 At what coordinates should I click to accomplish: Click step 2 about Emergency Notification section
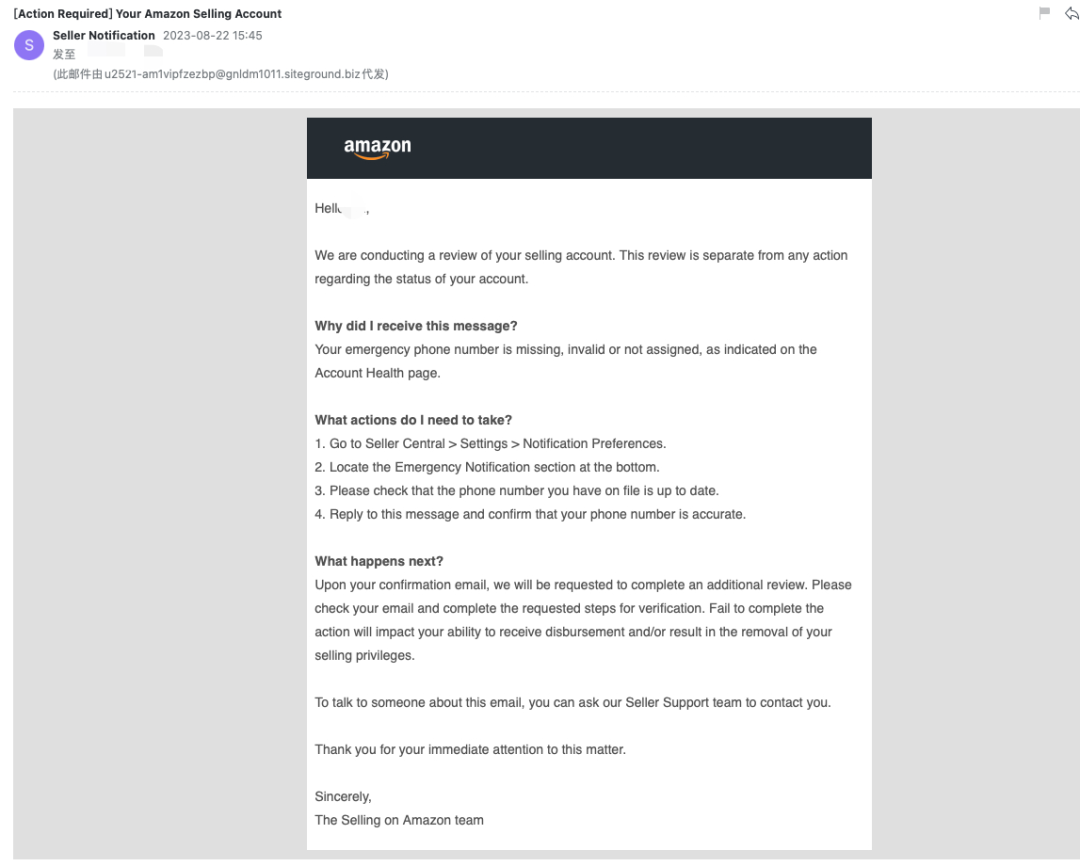click(487, 467)
